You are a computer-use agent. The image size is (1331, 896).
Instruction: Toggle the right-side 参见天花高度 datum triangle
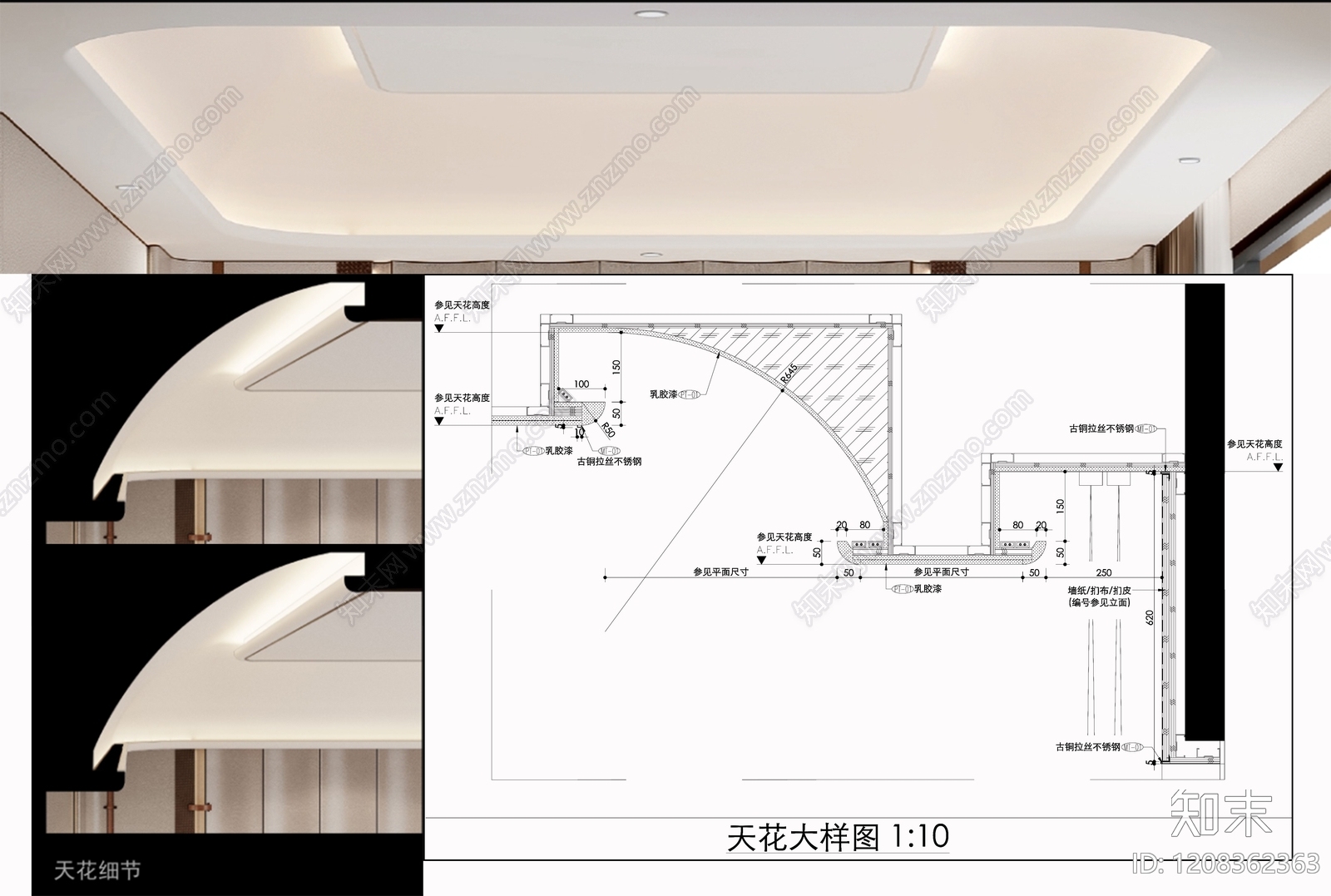[1278, 466]
